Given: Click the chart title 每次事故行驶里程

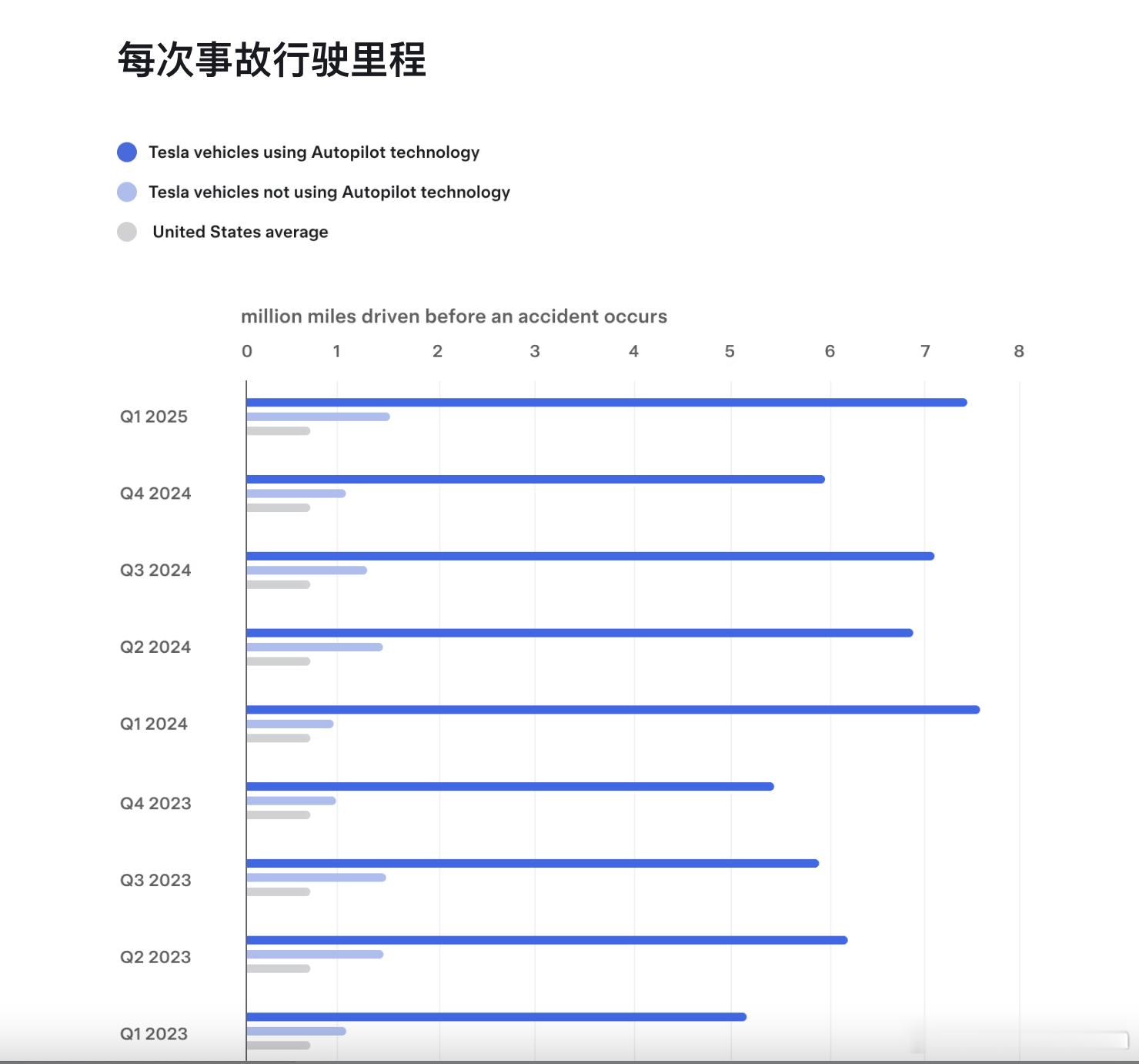Looking at the screenshot, I should pos(272,59).
